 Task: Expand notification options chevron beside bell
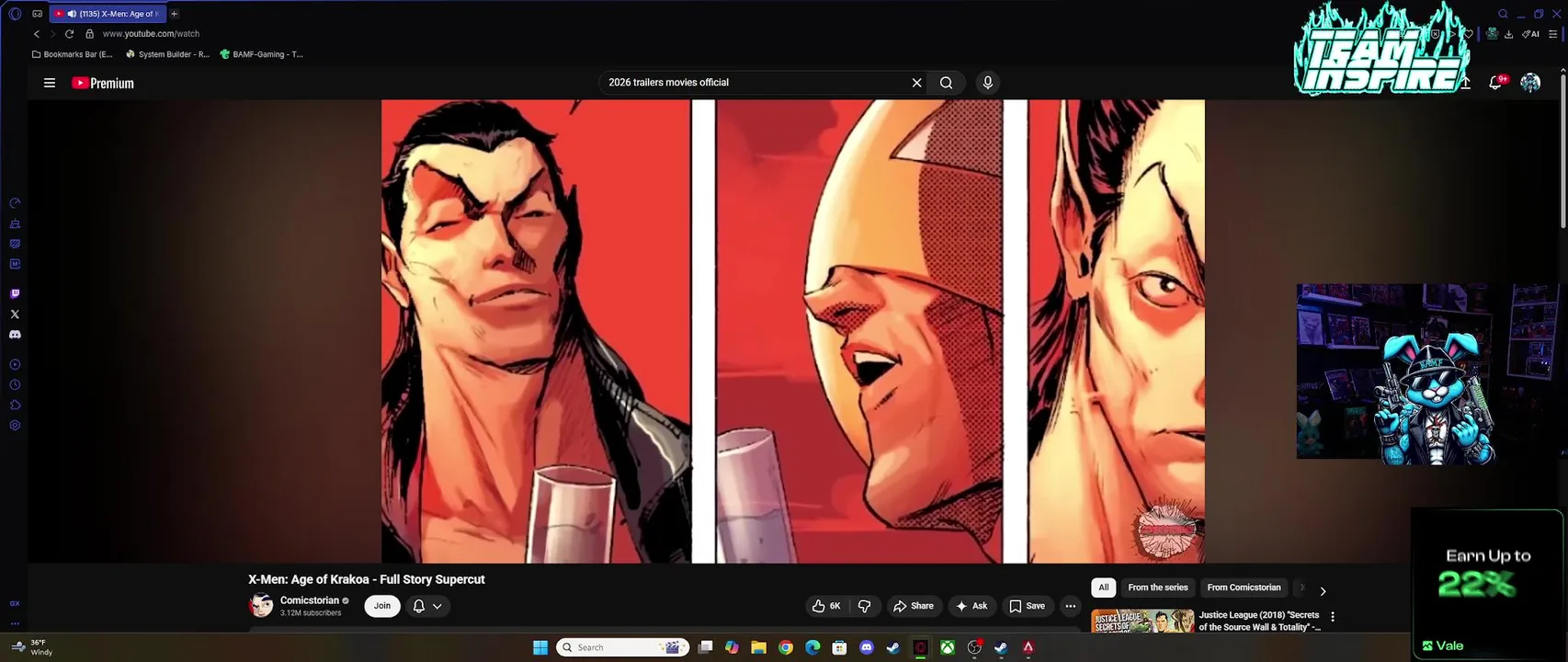click(x=437, y=606)
